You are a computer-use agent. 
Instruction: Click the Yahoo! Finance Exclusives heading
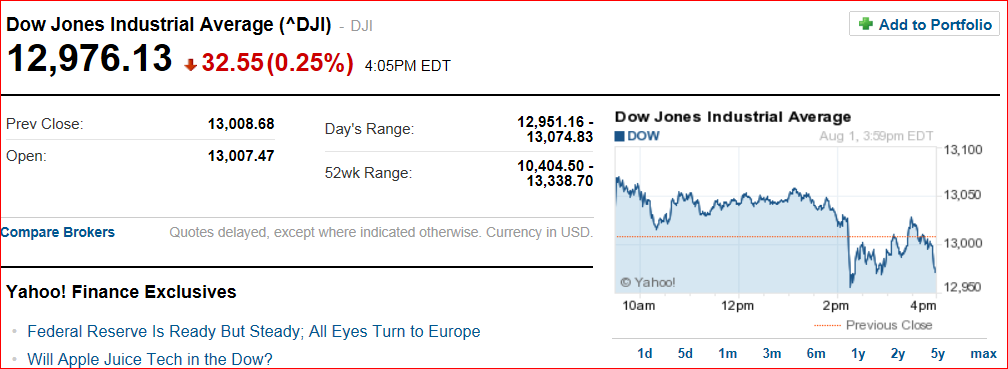click(x=122, y=292)
